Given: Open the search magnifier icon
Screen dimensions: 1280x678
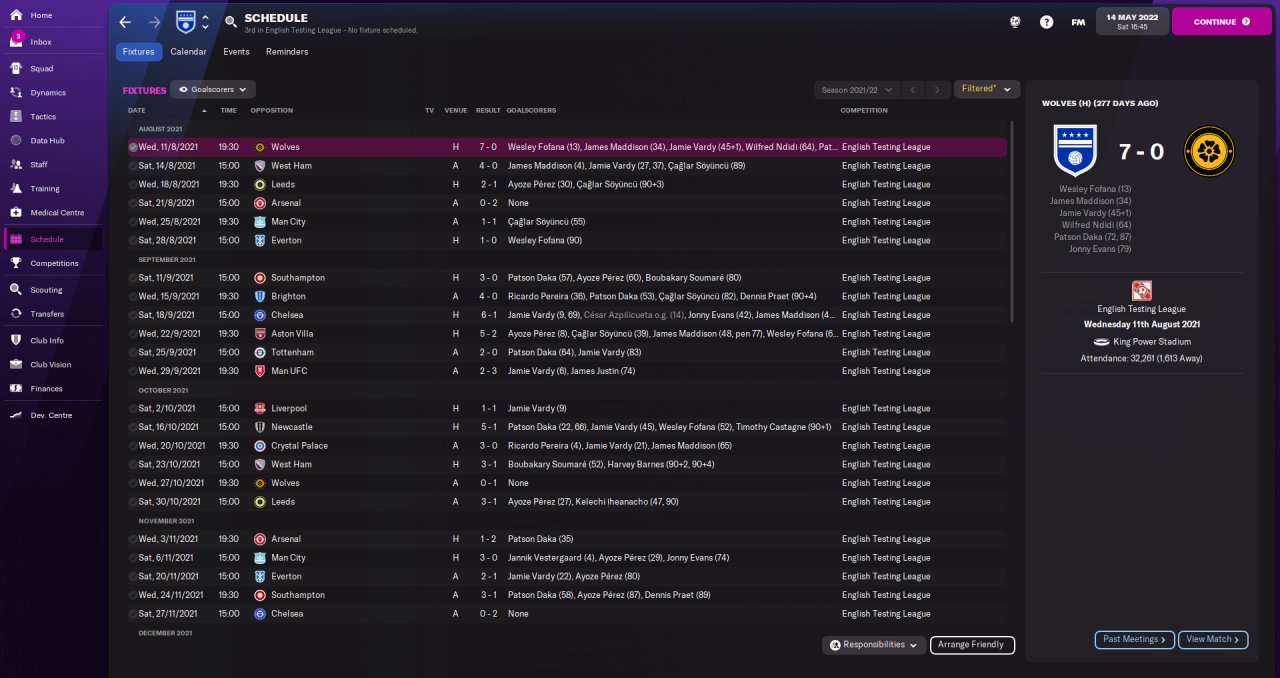Looking at the screenshot, I should 231,21.
